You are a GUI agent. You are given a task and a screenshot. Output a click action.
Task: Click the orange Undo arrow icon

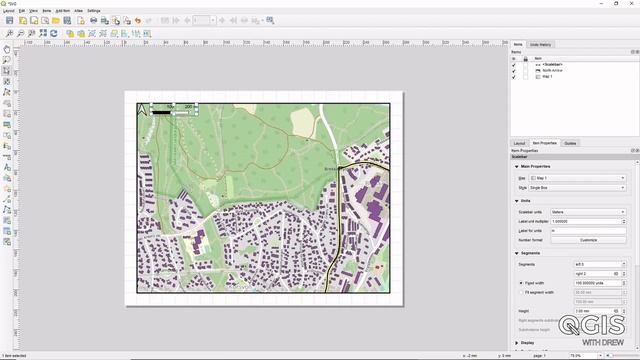click(138, 20)
